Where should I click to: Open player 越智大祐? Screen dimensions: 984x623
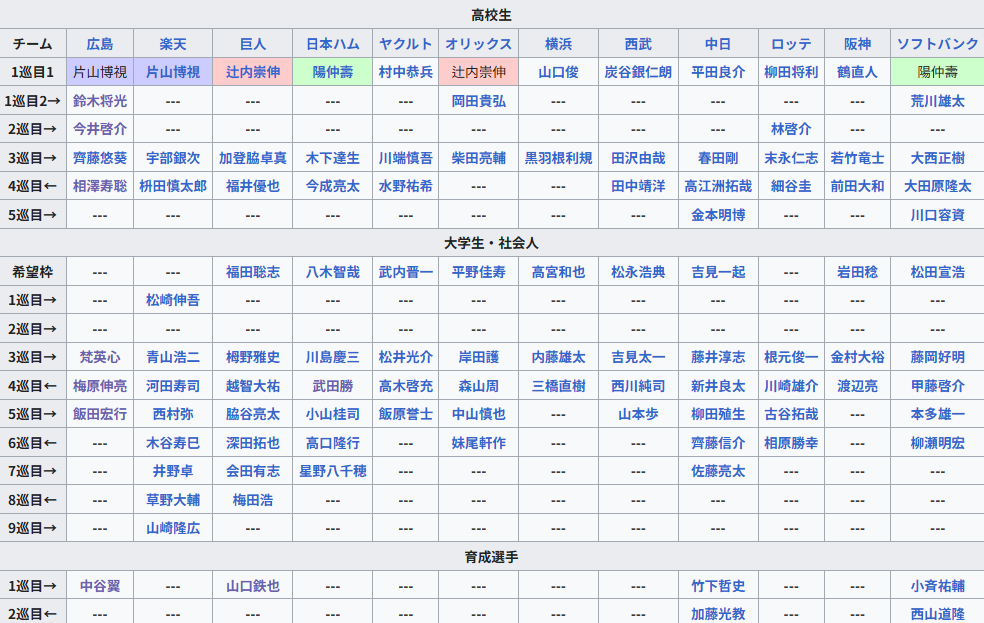click(252, 386)
